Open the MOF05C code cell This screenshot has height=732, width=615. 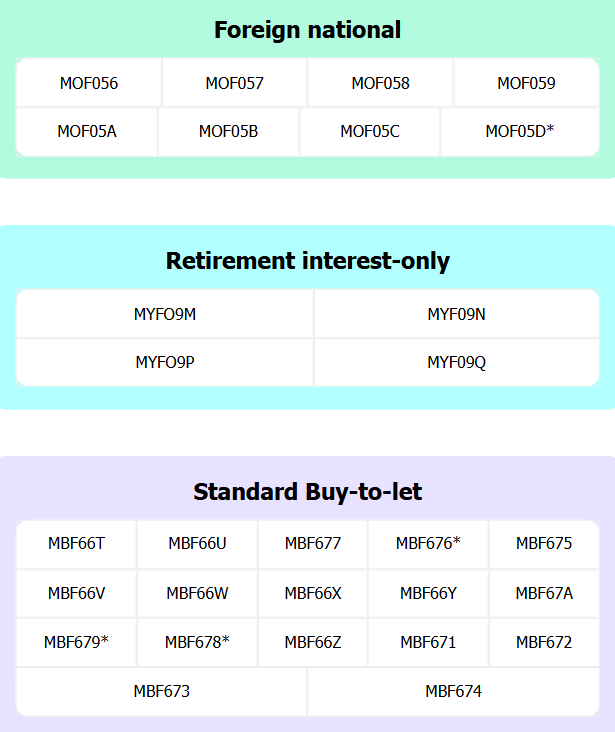coord(370,131)
